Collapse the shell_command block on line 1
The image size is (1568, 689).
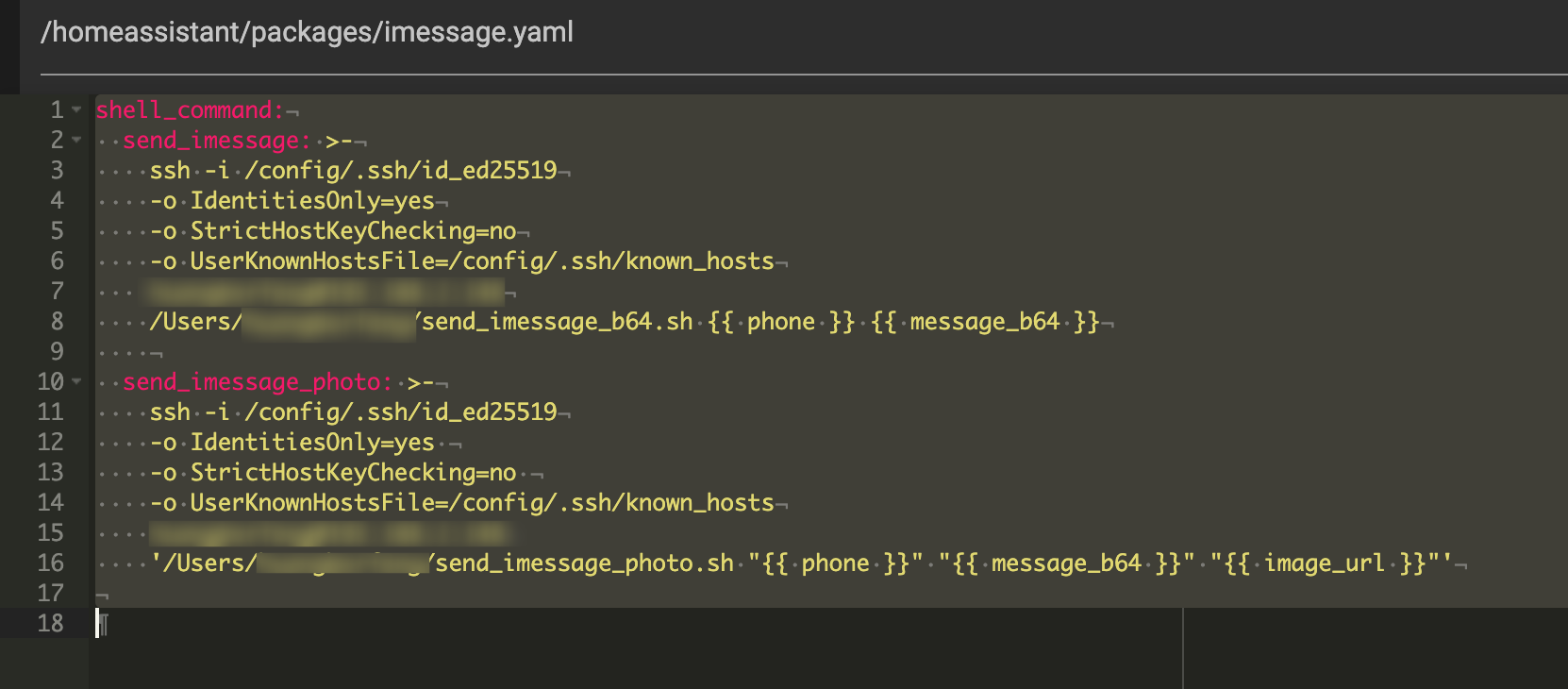pyautogui.click(x=76, y=110)
